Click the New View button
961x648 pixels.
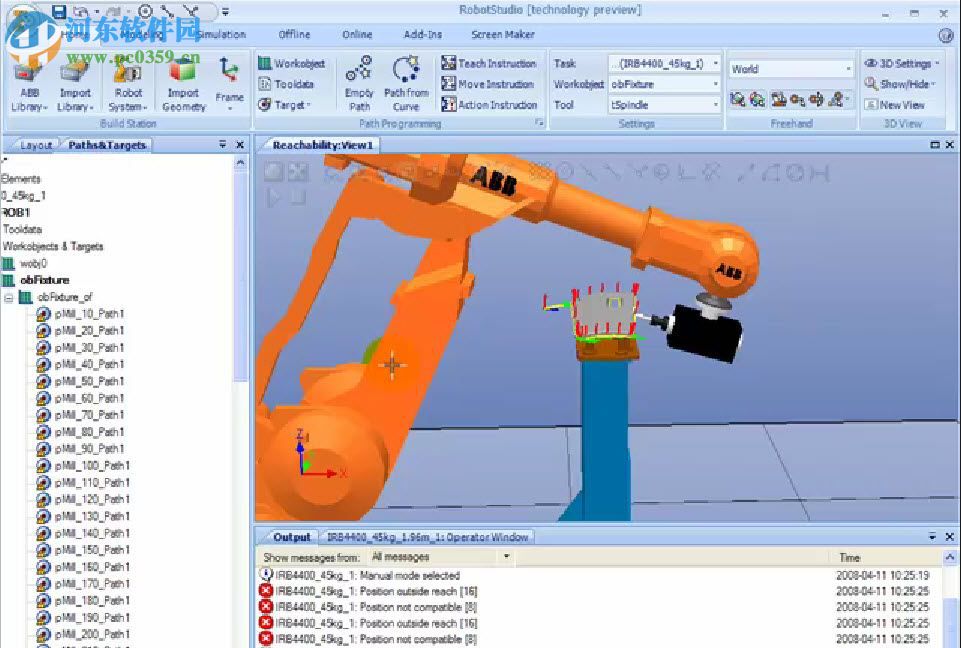click(899, 104)
